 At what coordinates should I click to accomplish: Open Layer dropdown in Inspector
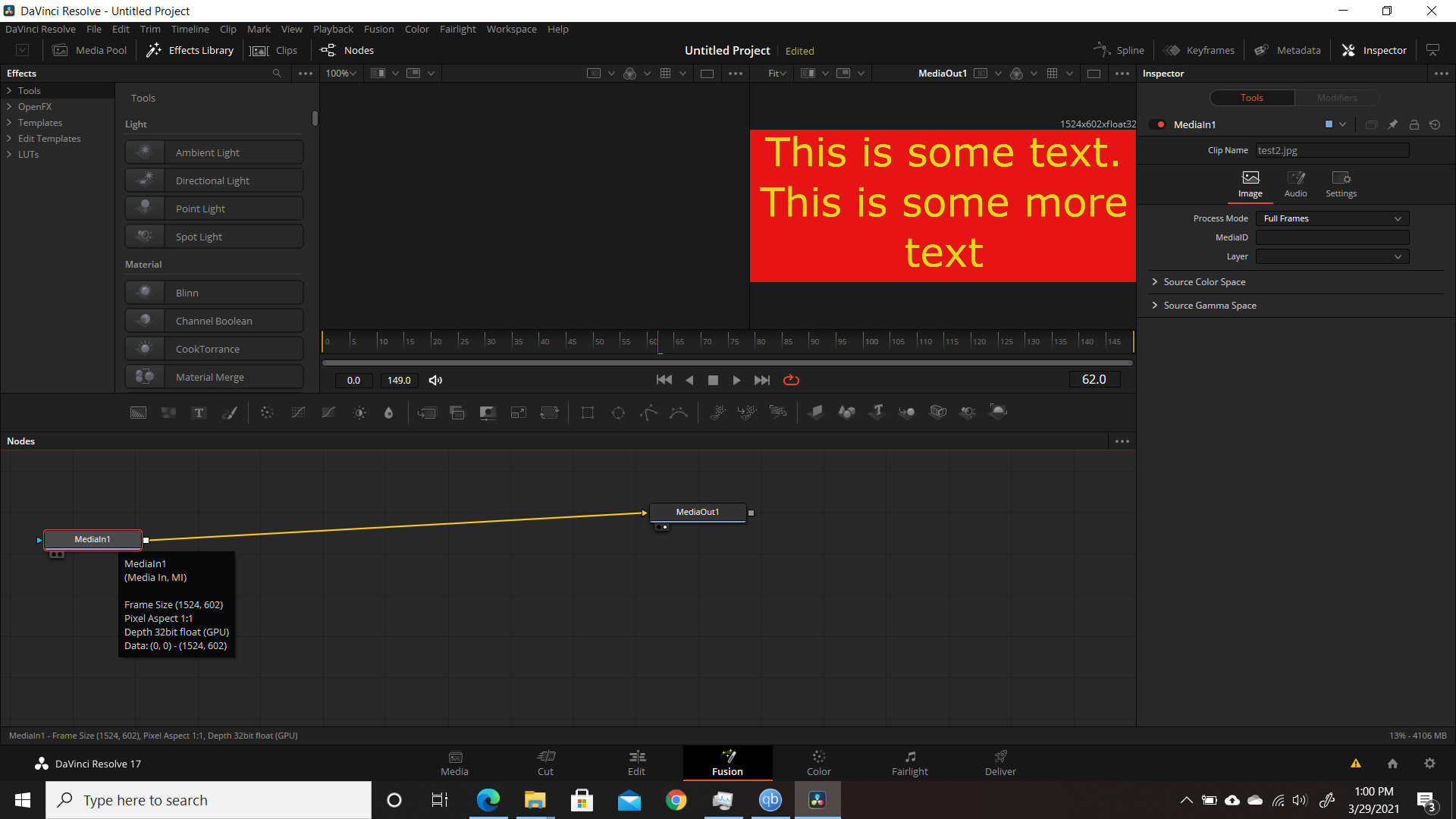point(1332,256)
